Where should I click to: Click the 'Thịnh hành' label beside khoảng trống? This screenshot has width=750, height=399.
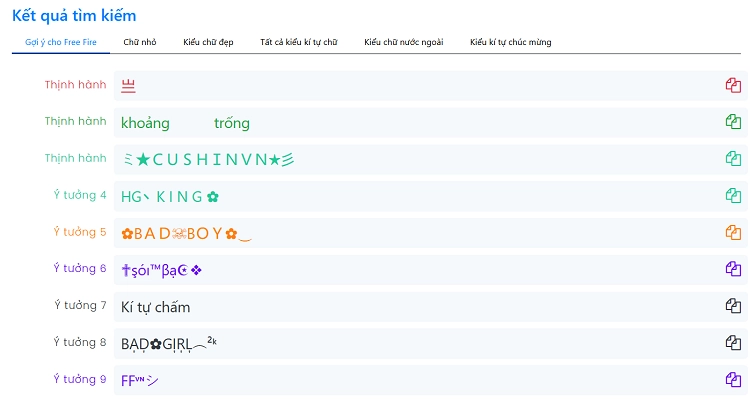pos(76,122)
